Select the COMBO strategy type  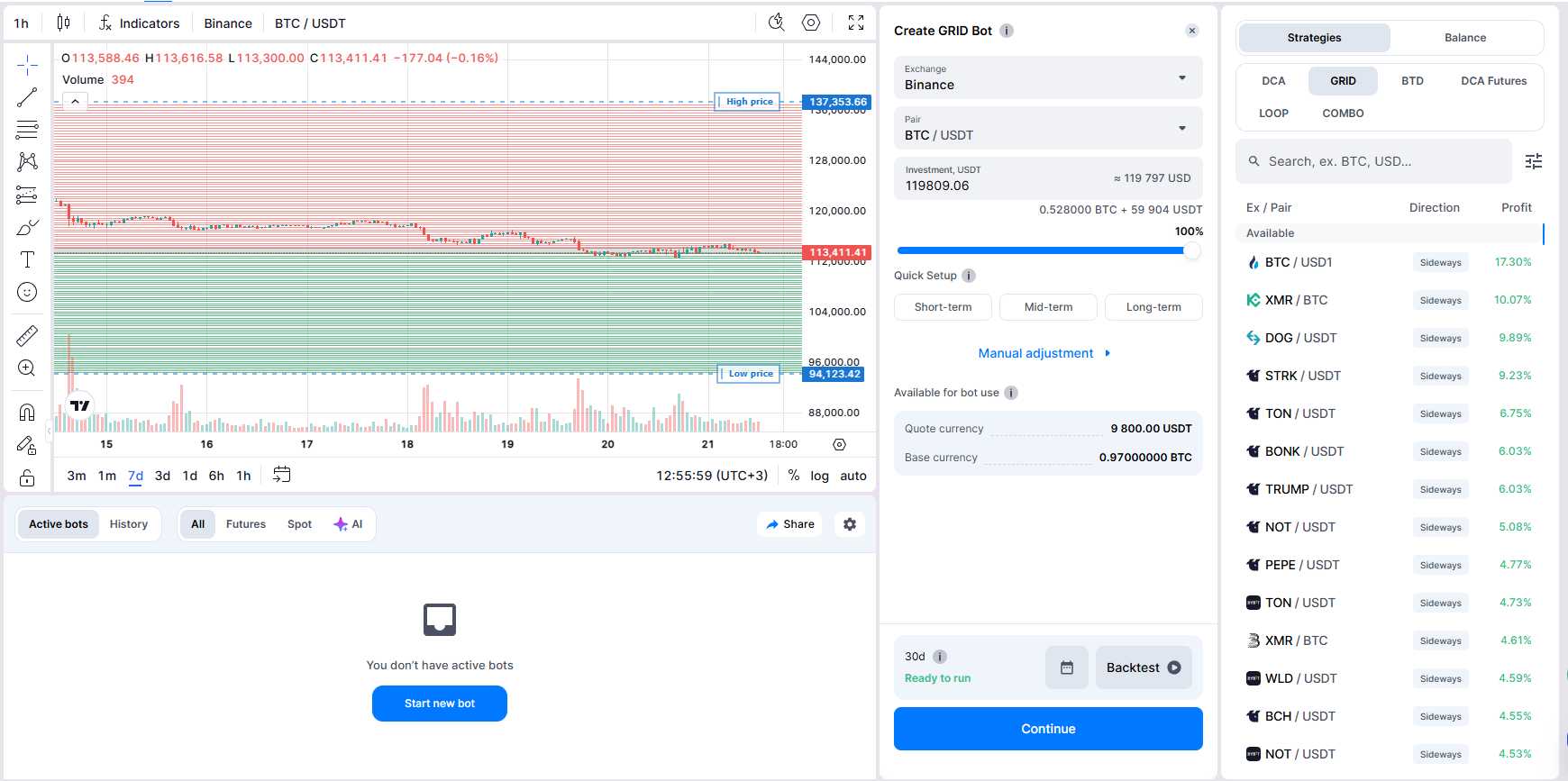coord(1343,114)
